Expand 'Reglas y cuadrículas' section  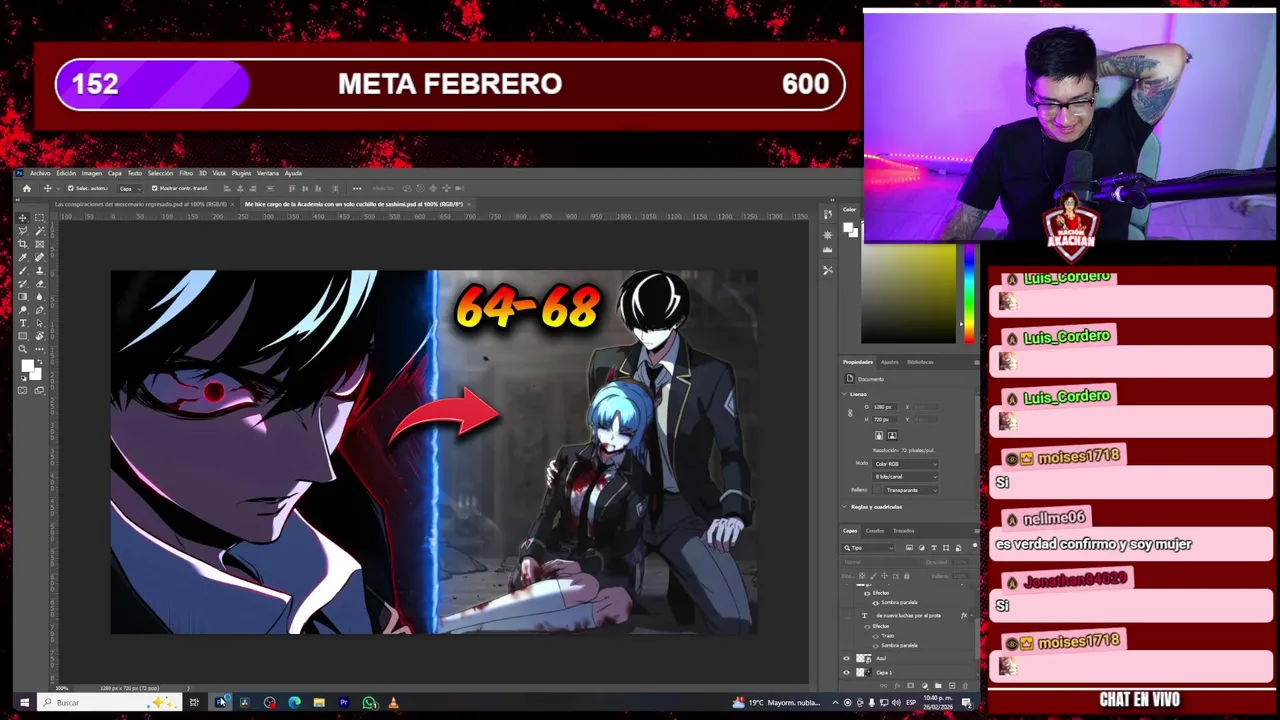[843, 507]
